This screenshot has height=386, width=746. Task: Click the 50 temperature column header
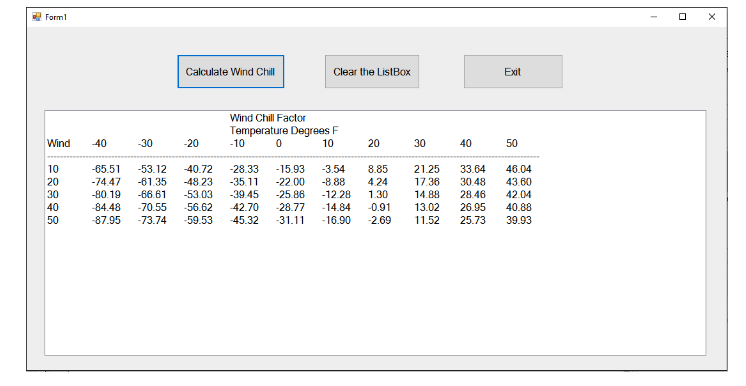tap(512, 144)
